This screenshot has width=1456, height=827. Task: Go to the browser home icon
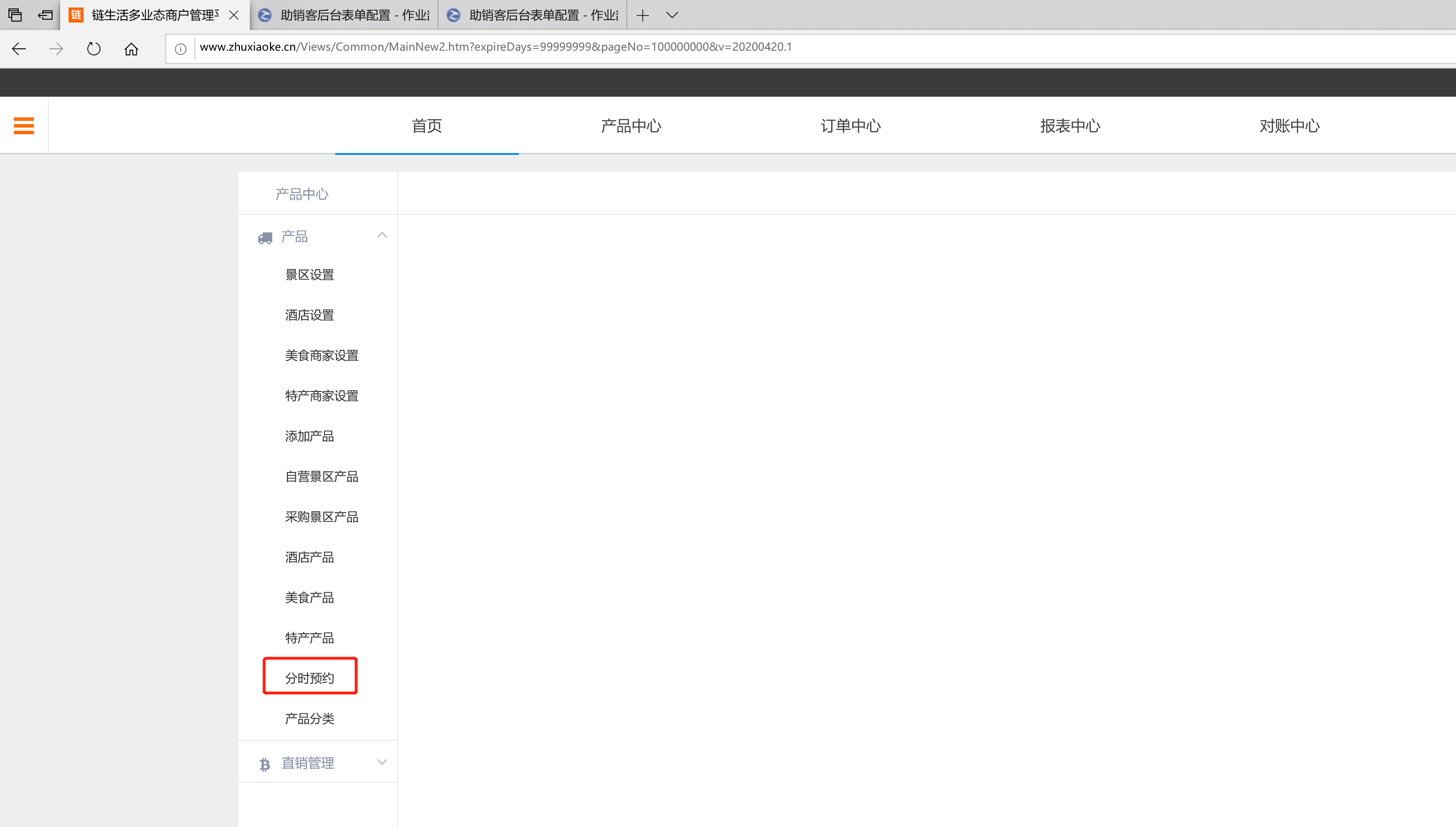[x=131, y=49]
